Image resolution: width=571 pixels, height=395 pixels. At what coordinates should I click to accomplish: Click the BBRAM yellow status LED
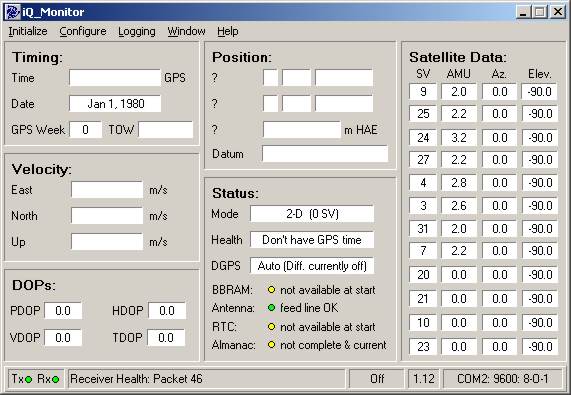(271, 290)
